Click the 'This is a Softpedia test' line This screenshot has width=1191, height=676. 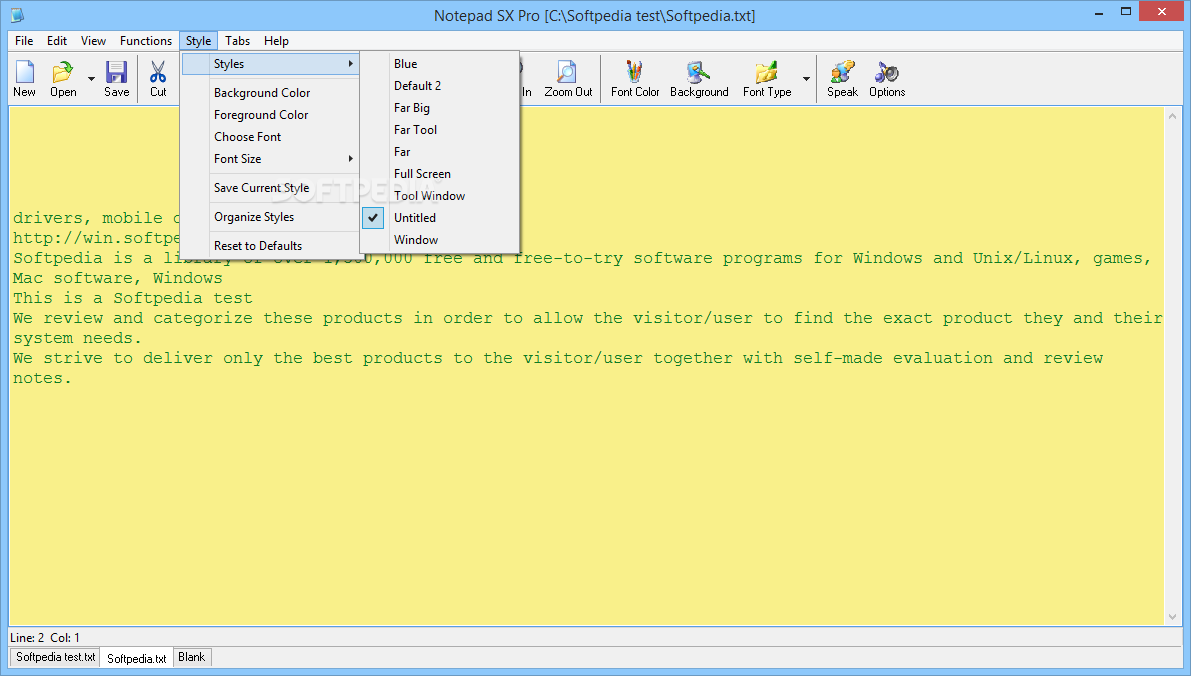tap(132, 299)
